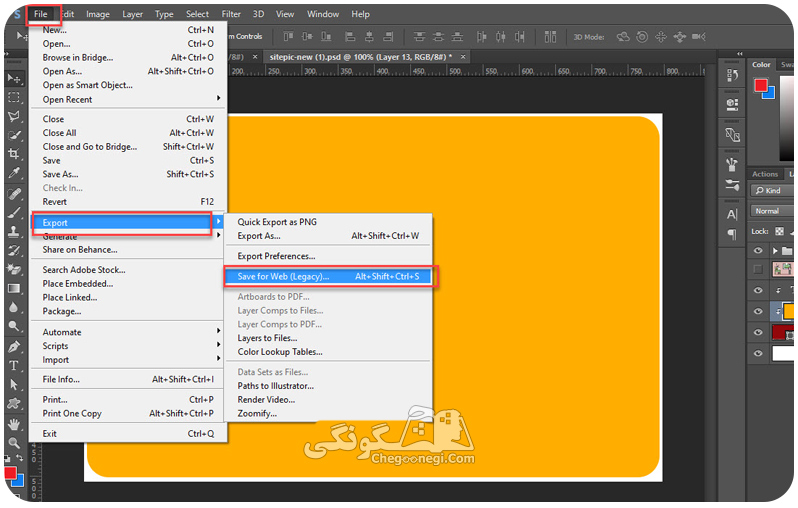Select the Polygonal Lasso tool

click(x=14, y=116)
